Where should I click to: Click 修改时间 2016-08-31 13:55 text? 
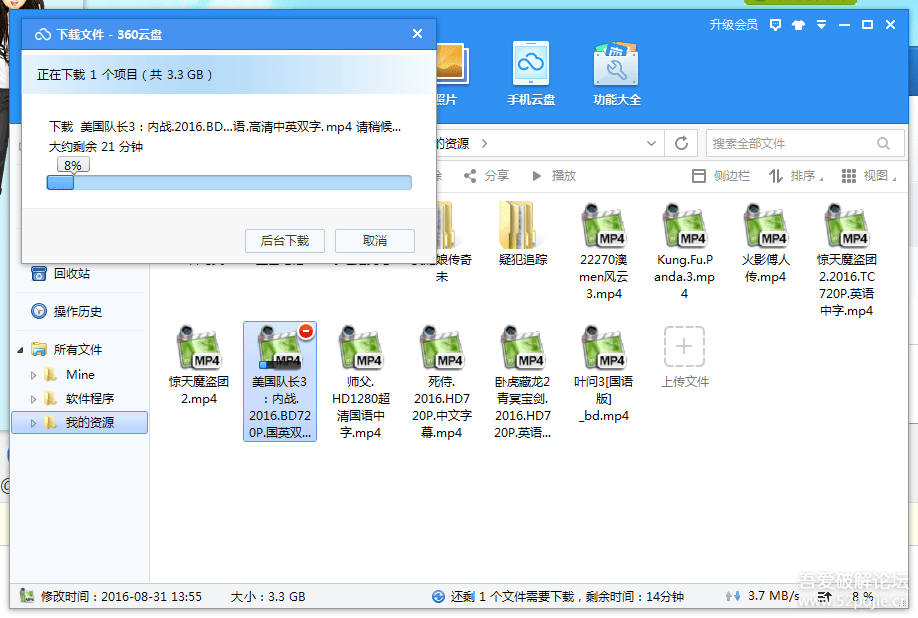click(121, 596)
